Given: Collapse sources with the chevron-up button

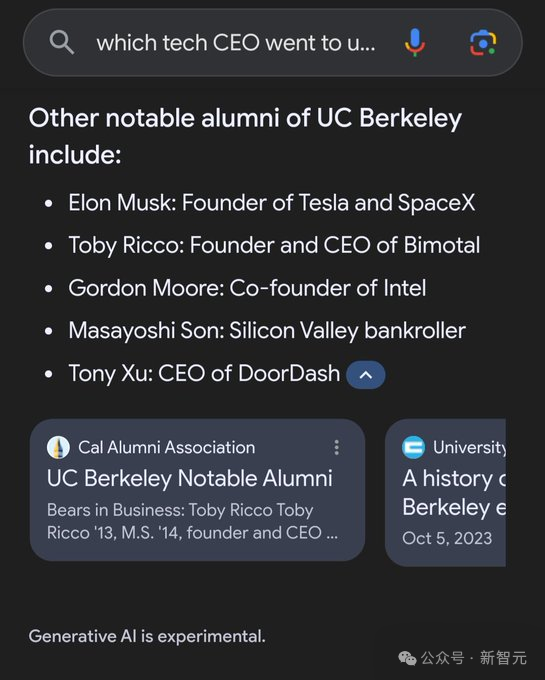Looking at the screenshot, I should 366,375.
